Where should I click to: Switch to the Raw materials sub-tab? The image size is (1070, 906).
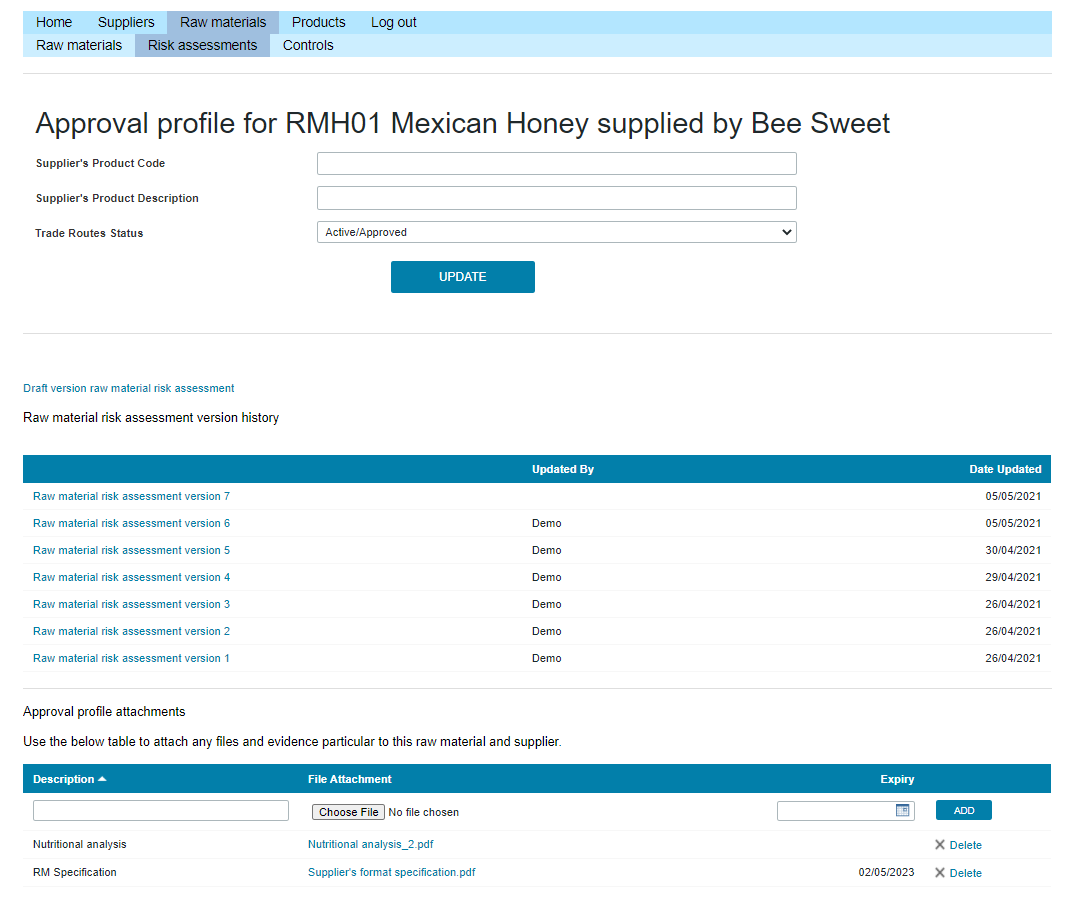pyautogui.click(x=79, y=45)
